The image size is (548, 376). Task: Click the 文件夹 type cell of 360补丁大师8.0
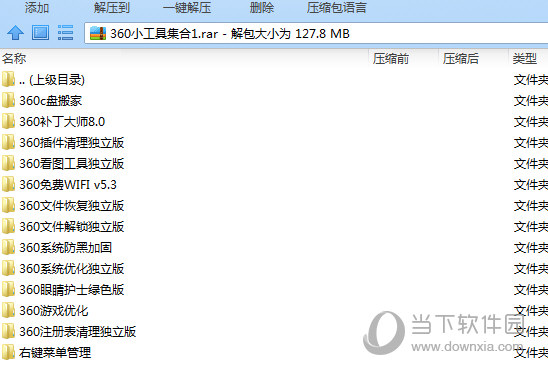[x=531, y=122]
